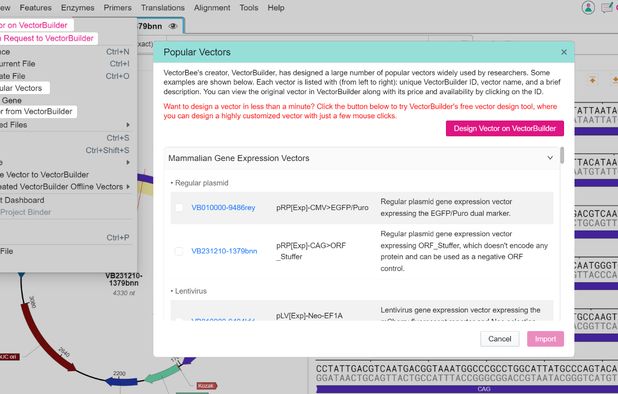The width and height of the screenshot is (618, 394).
Task: Open the Primers menu
Action: 117,7
